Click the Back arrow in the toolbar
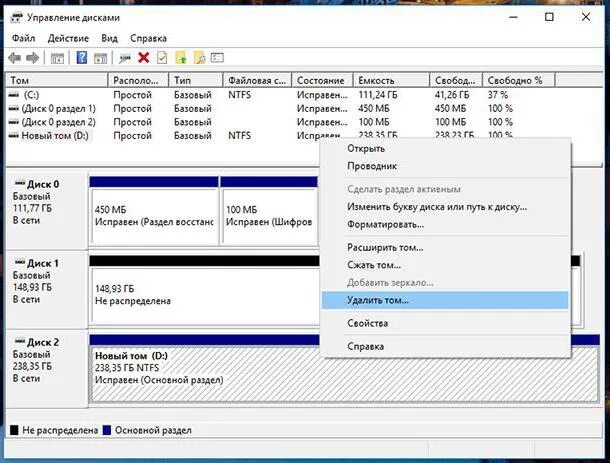The width and height of the screenshot is (610, 463). click(x=15, y=58)
